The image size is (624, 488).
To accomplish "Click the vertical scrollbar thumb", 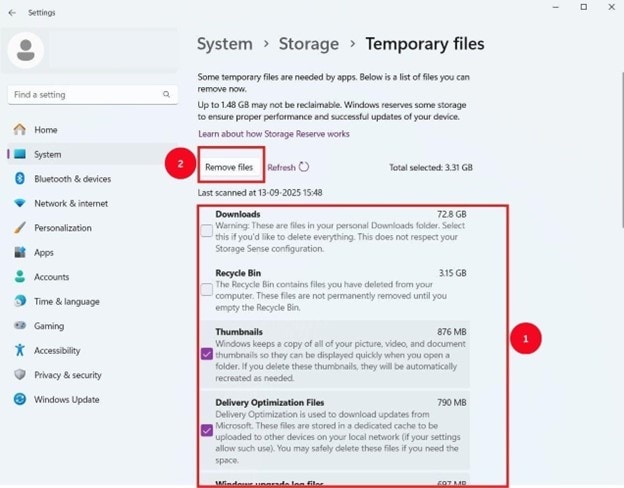I will tap(622, 149).
